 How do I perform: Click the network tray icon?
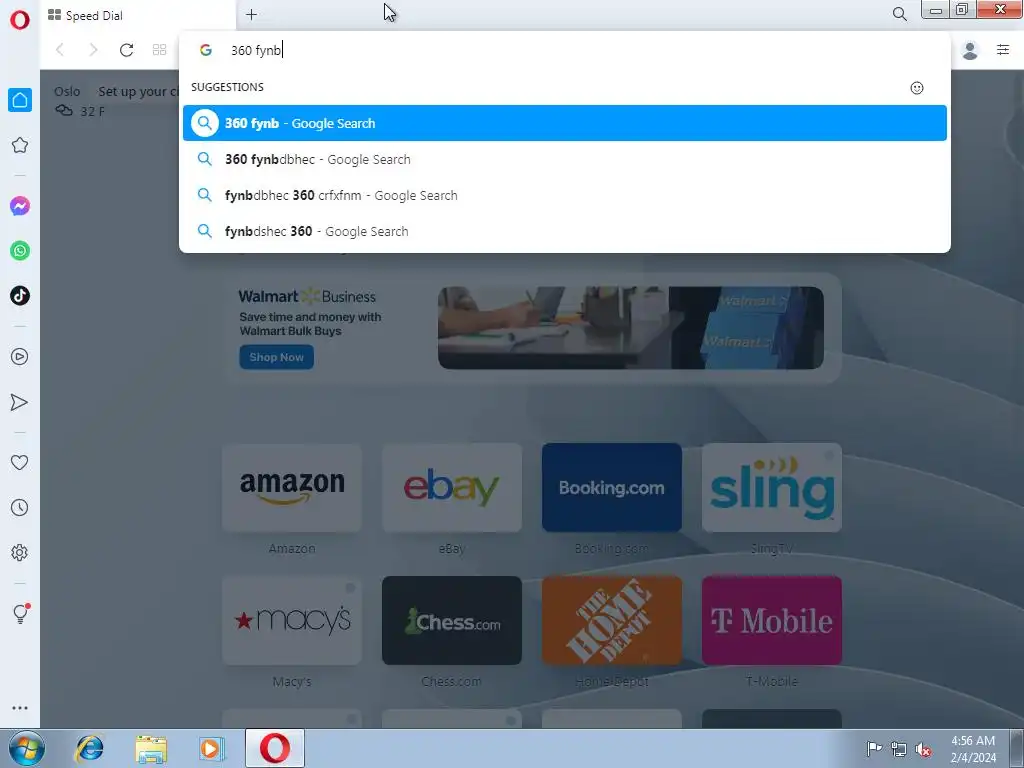pyautogui.click(x=899, y=749)
